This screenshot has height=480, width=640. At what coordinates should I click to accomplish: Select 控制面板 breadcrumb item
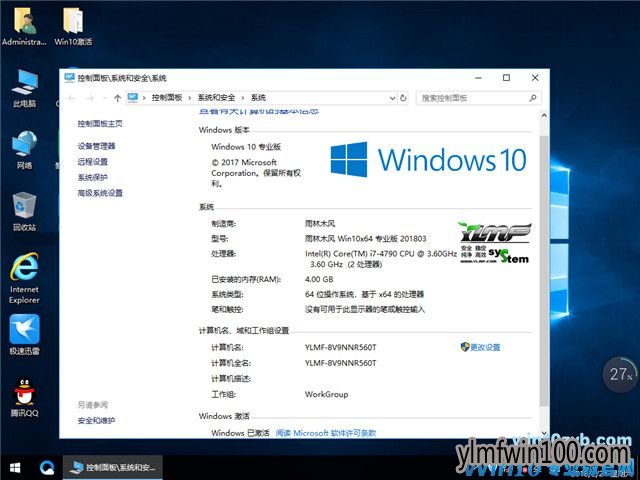167,98
